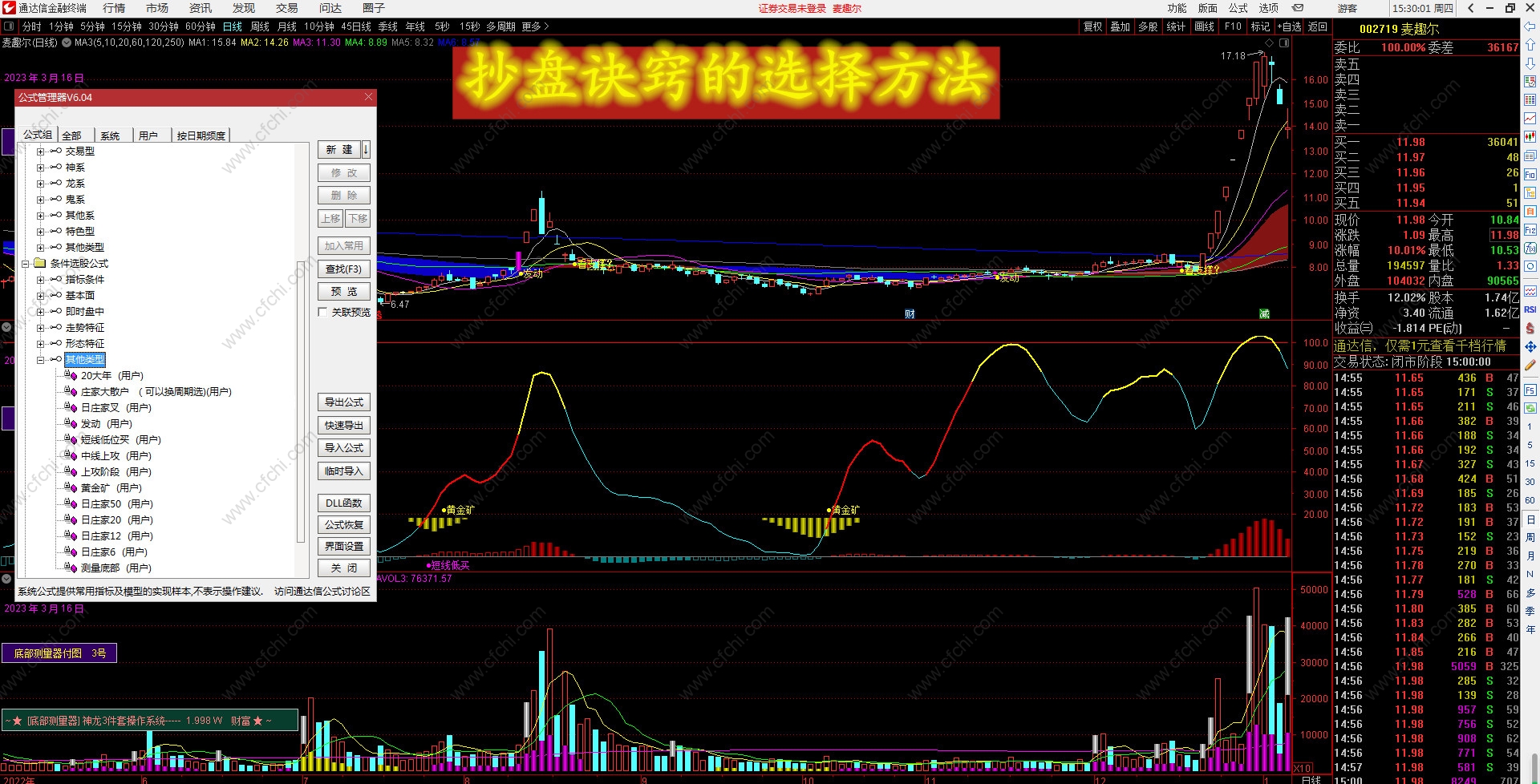The height and width of the screenshot is (784, 1540).
Task: Switch chart period to 60分钟
Action: tap(200, 26)
